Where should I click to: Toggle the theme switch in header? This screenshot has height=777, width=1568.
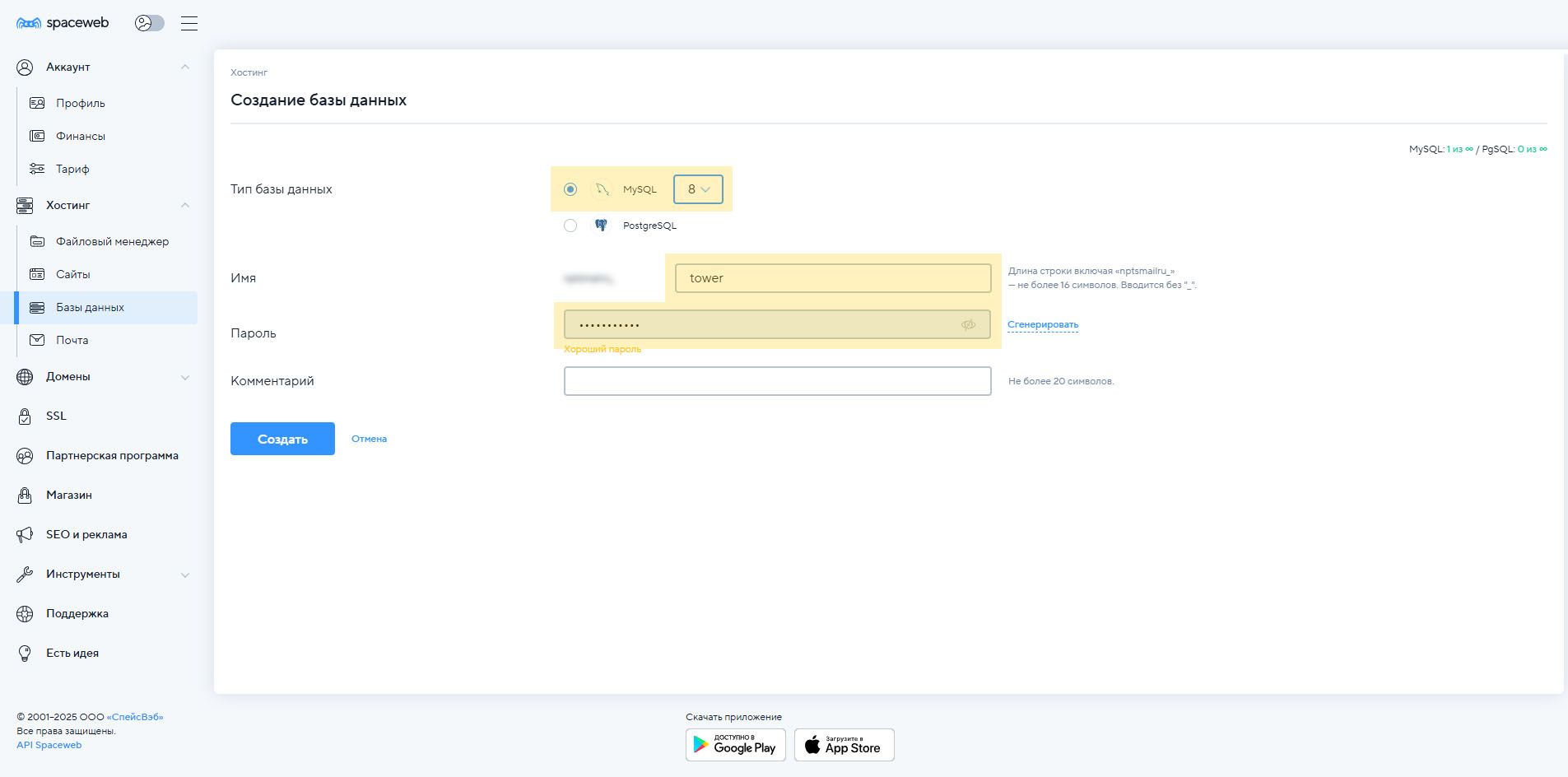pyautogui.click(x=149, y=23)
